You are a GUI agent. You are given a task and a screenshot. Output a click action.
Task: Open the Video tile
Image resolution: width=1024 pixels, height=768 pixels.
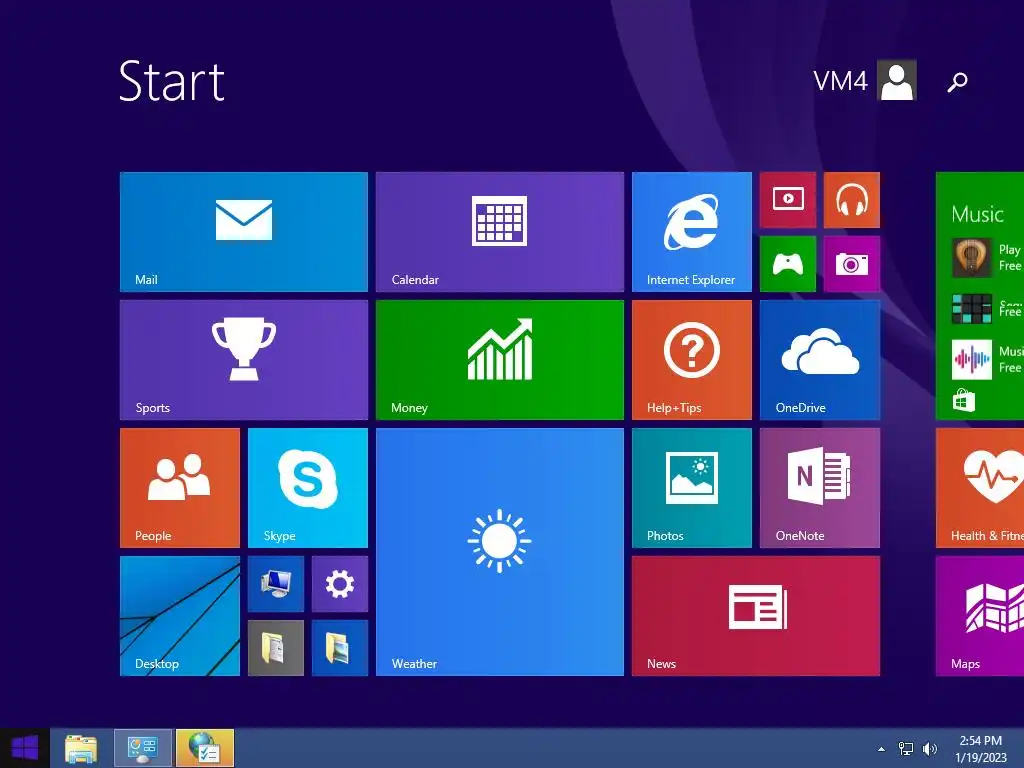(788, 200)
